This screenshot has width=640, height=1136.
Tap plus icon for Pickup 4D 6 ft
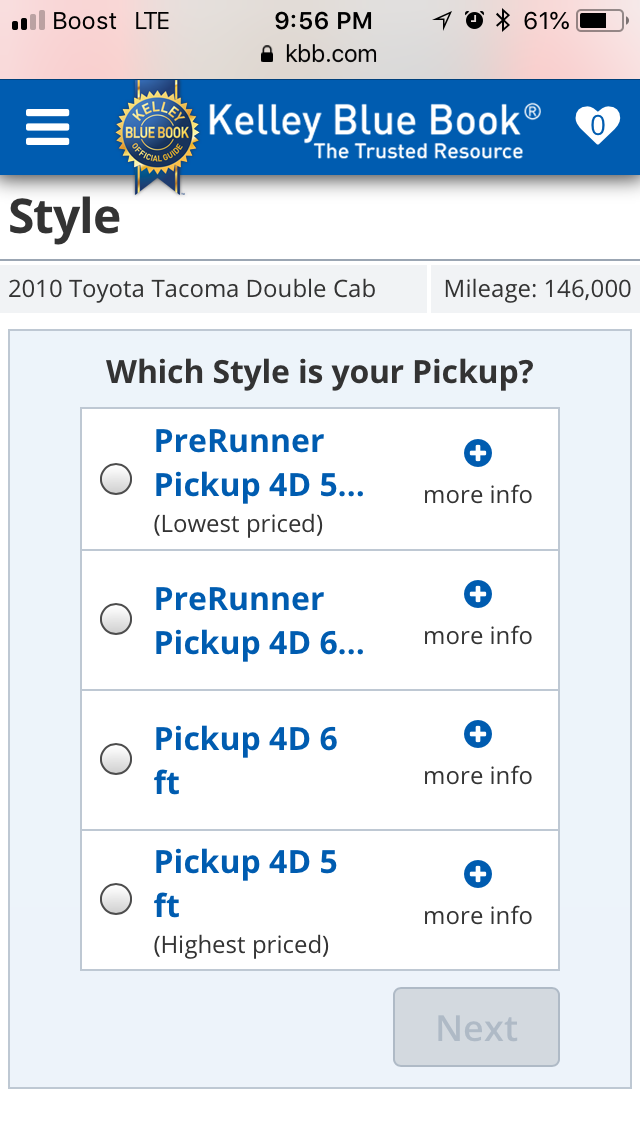pyautogui.click(x=478, y=734)
